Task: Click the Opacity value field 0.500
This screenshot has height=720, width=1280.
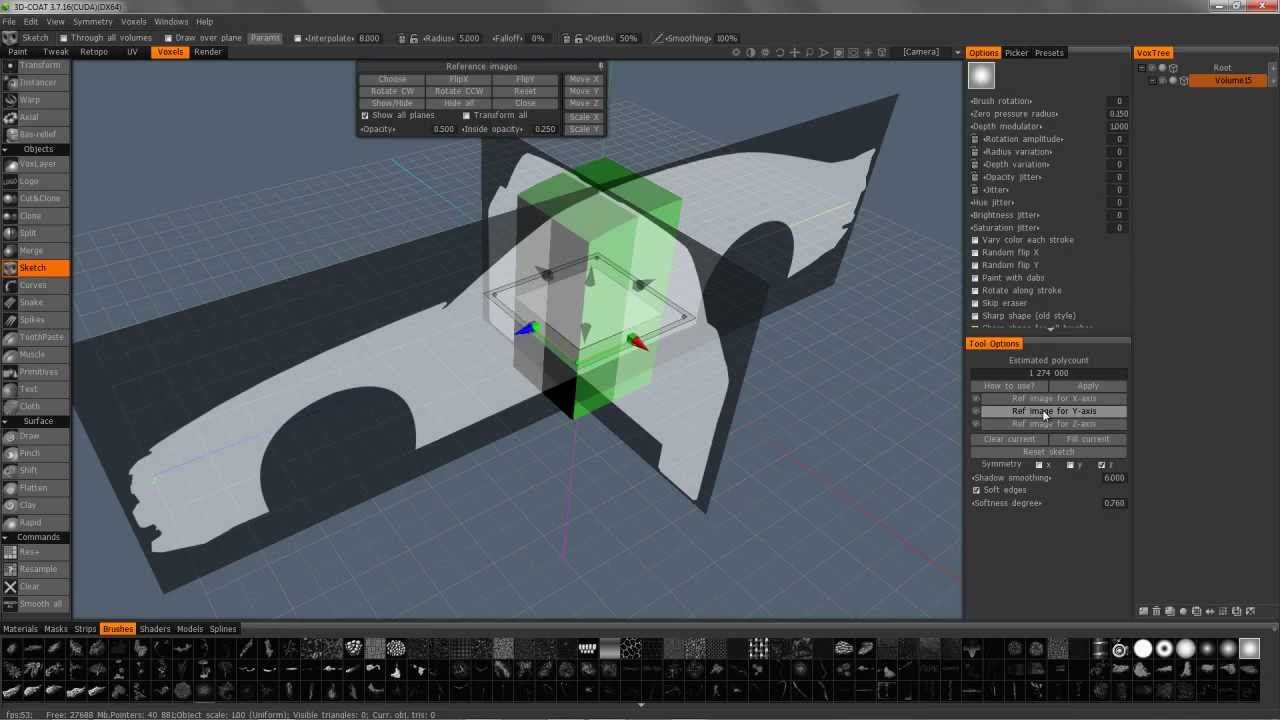Action: pos(443,129)
